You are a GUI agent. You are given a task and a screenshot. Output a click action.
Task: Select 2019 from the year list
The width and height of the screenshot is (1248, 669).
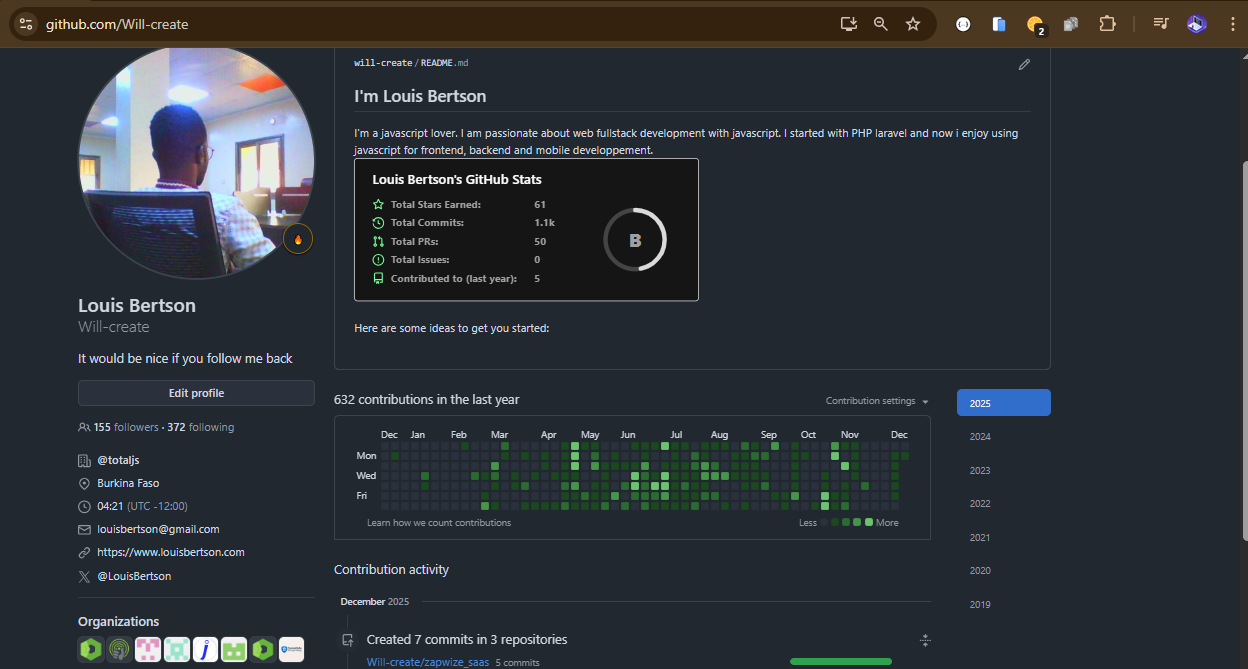click(979, 604)
